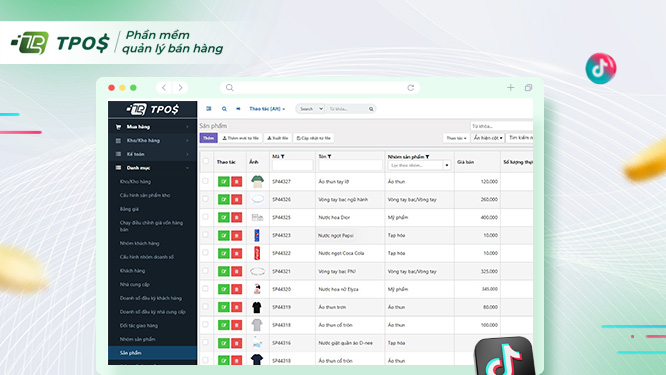Edit product SP44319 Áo thun trơn

click(223, 307)
